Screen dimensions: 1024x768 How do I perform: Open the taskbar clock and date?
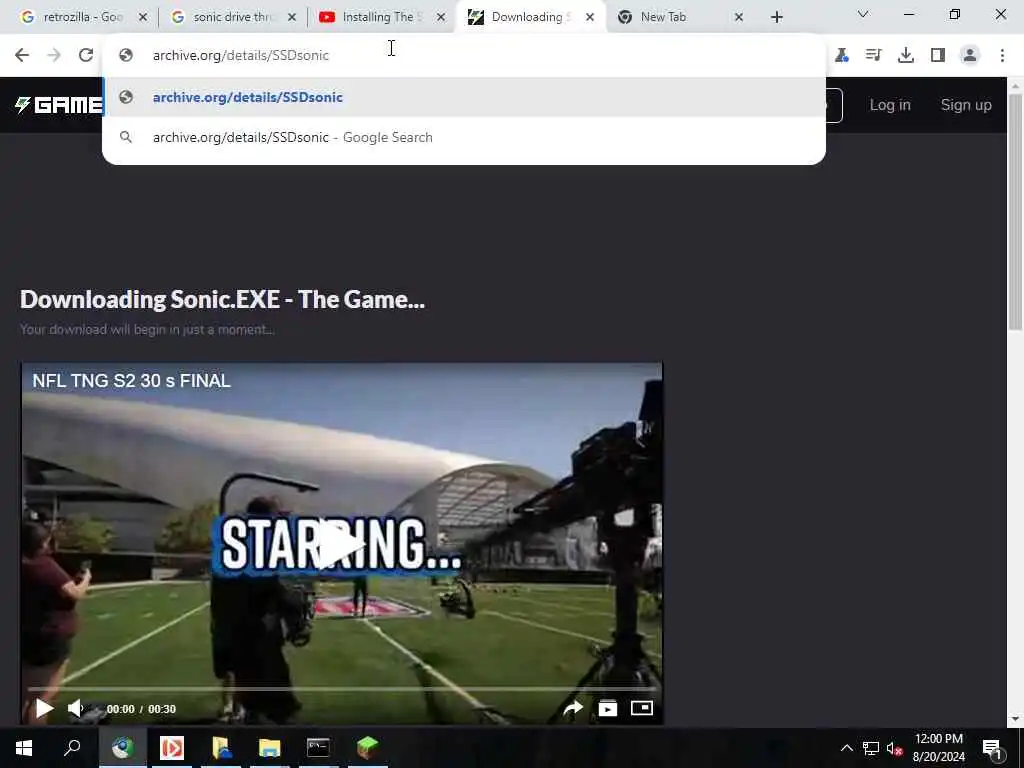coord(938,748)
